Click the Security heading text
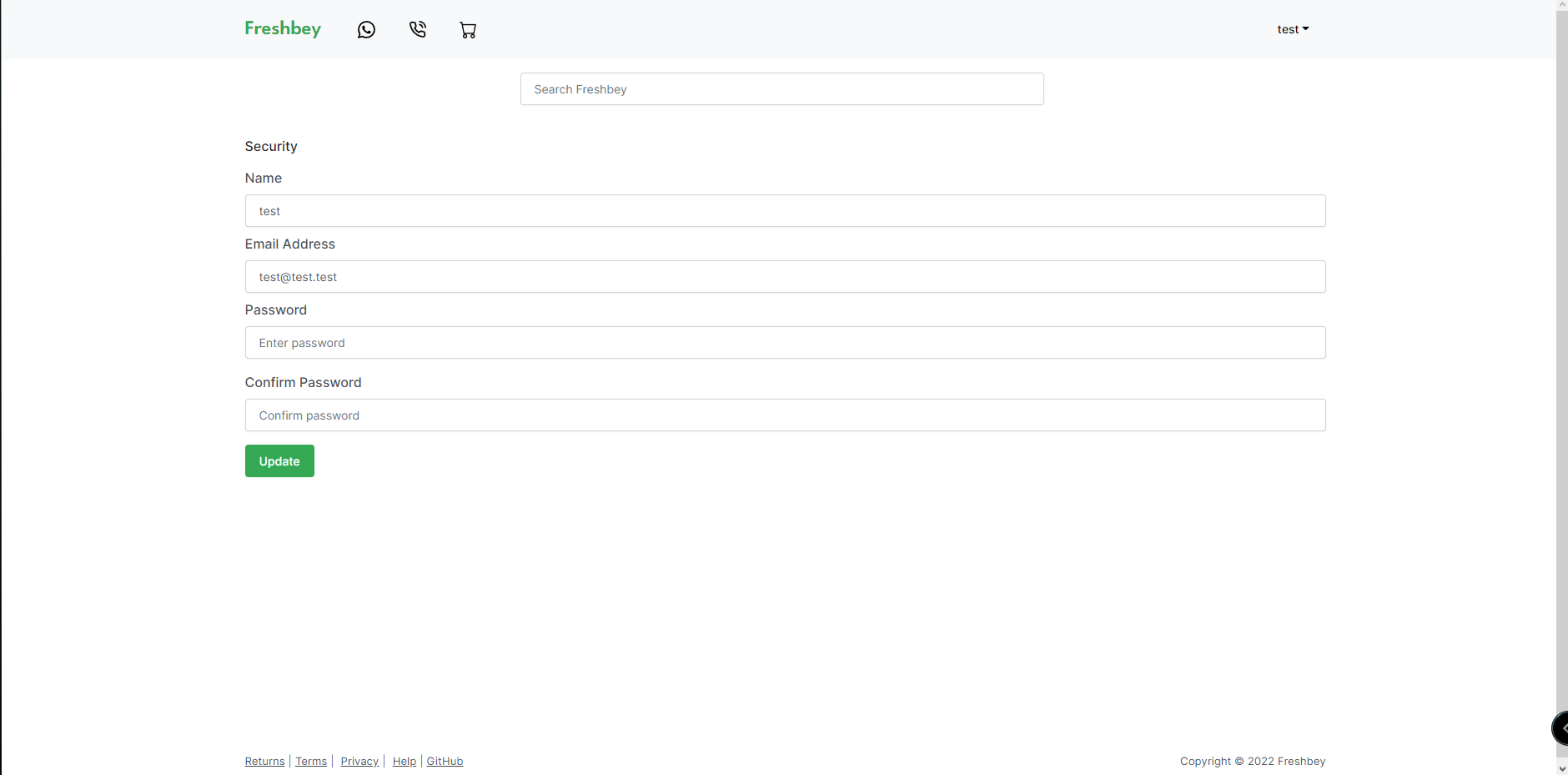The width and height of the screenshot is (1568, 775). pyautogui.click(x=271, y=146)
